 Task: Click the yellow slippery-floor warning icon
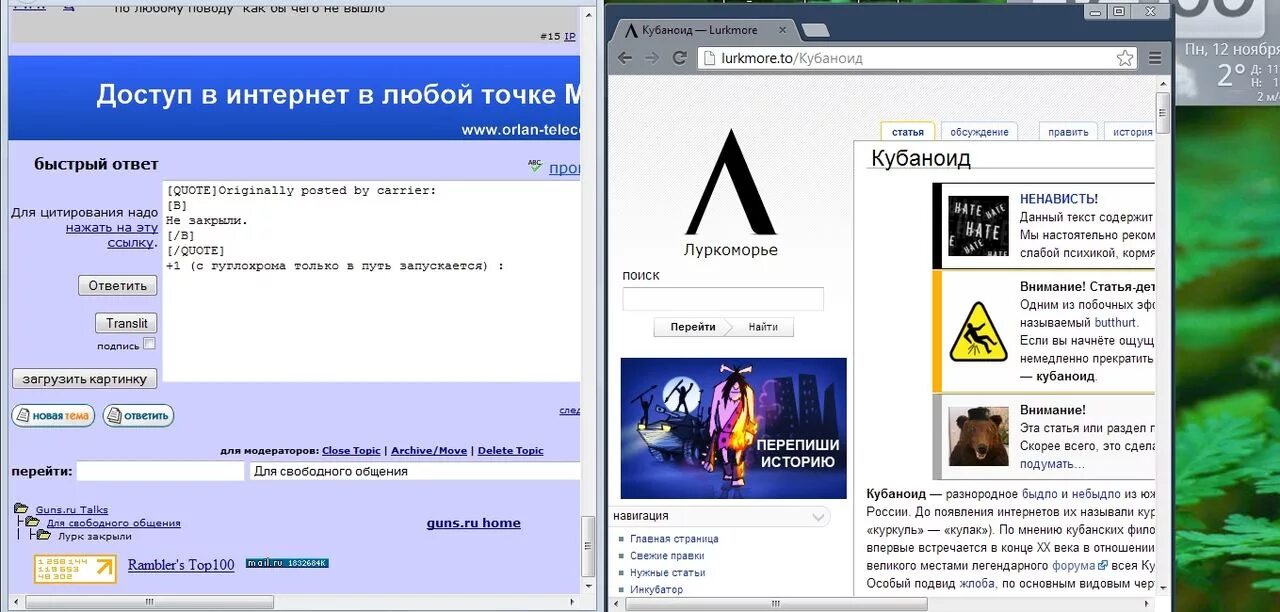click(978, 332)
